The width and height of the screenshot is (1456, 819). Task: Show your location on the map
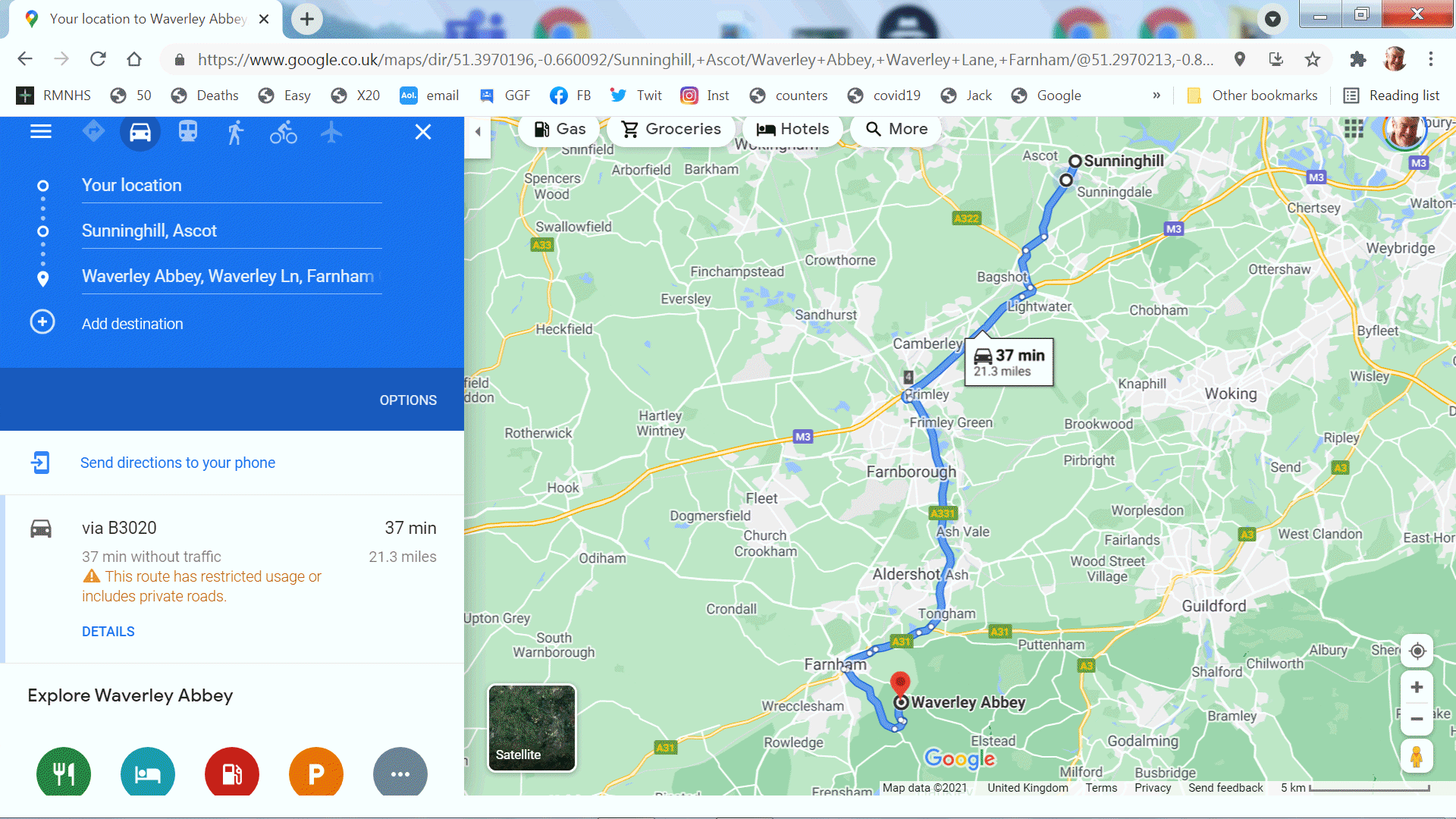click(x=1417, y=651)
